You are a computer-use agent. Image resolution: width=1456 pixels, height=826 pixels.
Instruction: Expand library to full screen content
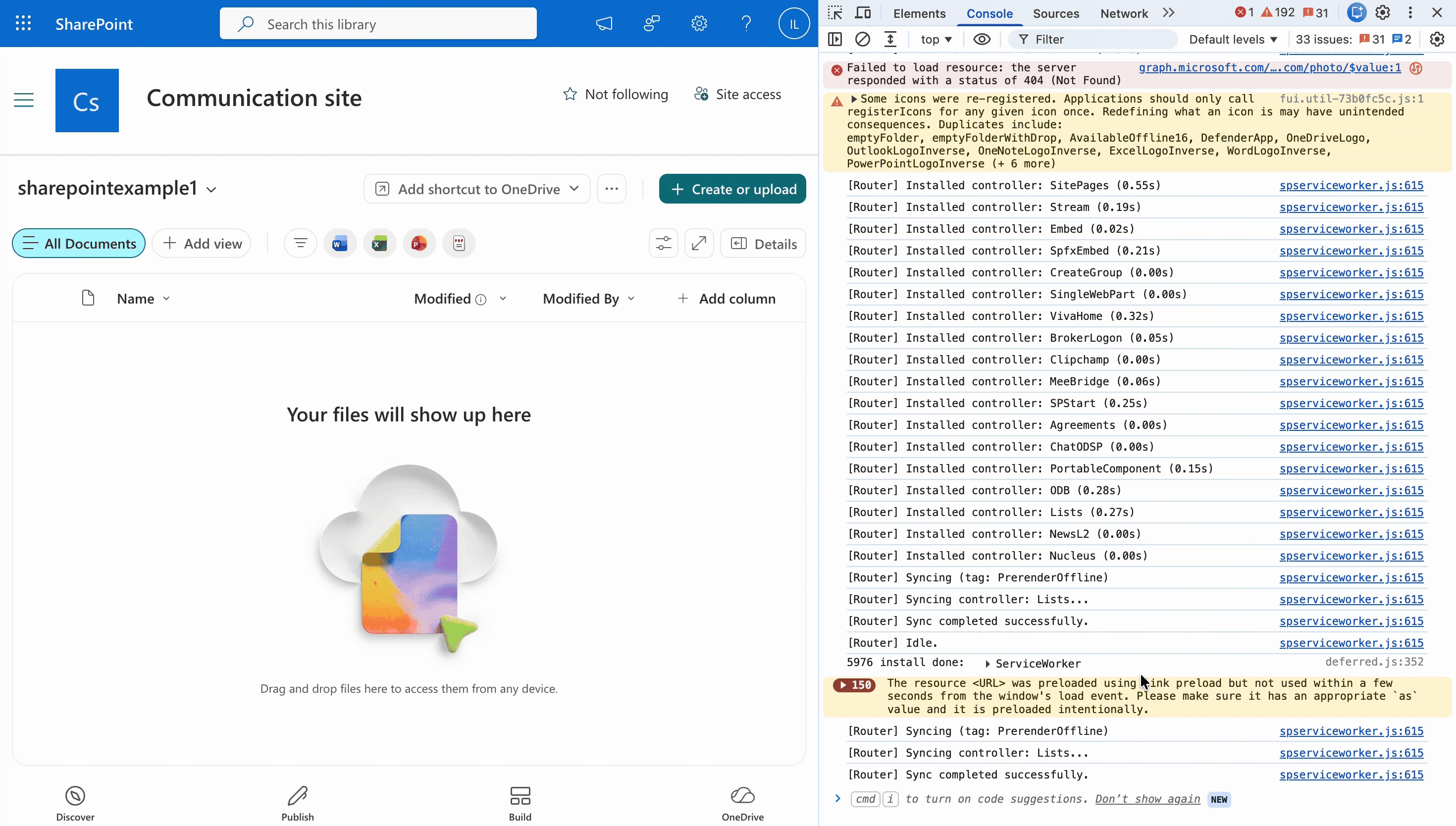(699, 243)
